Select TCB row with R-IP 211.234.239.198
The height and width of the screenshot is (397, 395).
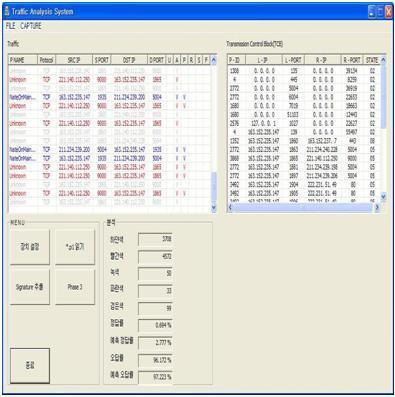click(x=304, y=167)
